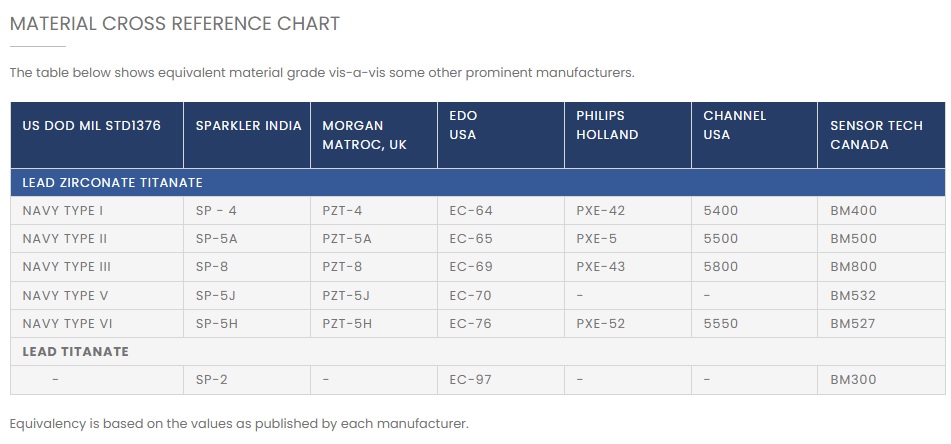Select the Channel USA column header
The image size is (951, 444).
click(x=734, y=126)
